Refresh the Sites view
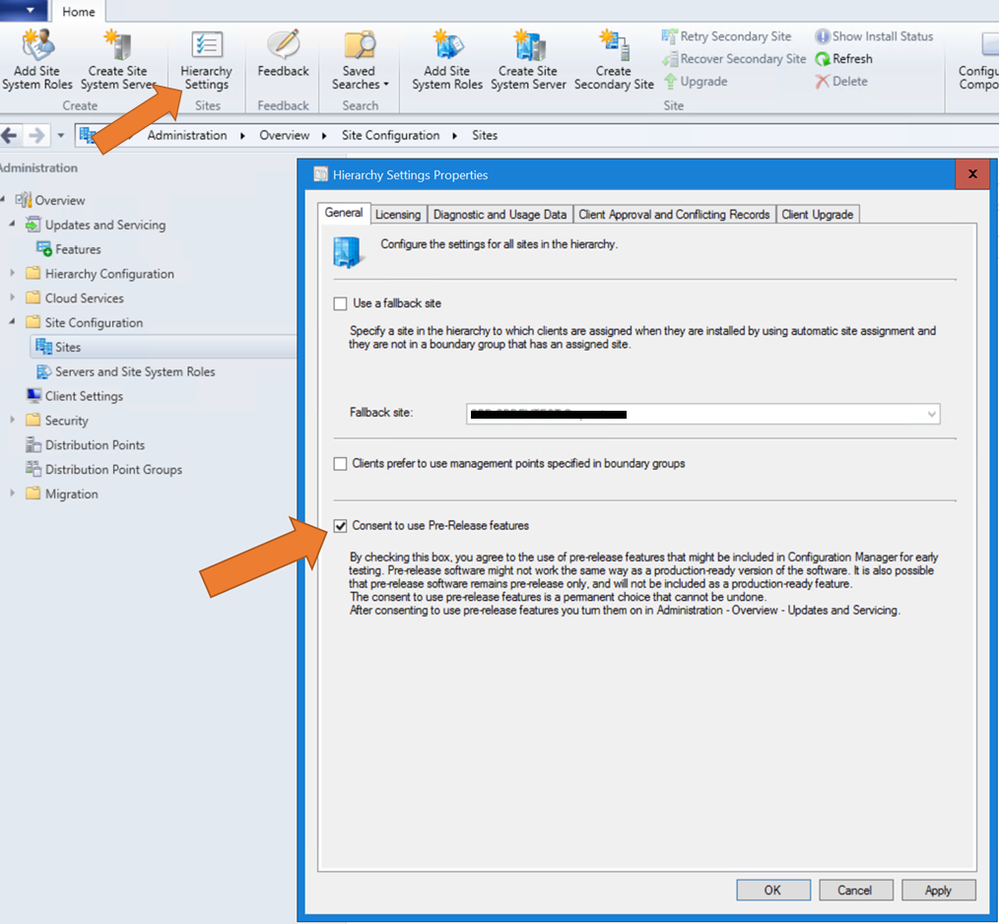 pyautogui.click(x=844, y=59)
